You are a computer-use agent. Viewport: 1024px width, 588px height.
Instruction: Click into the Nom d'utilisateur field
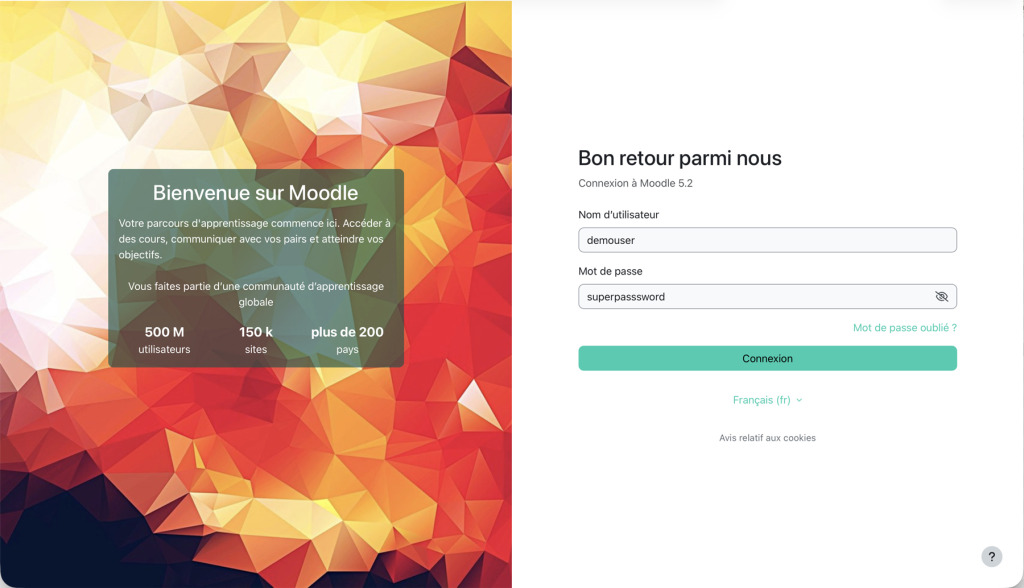tap(767, 240)
